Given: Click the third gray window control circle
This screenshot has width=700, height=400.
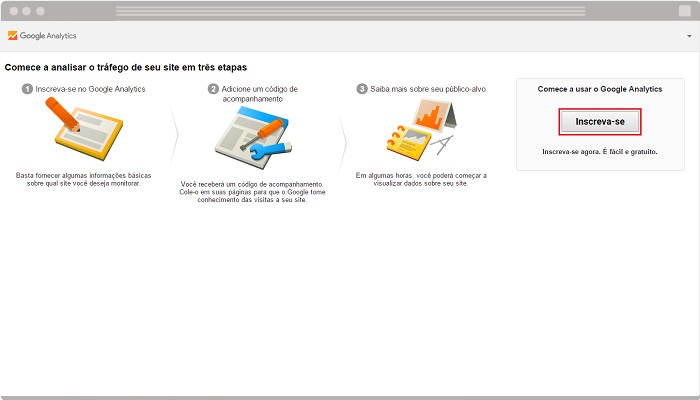Looking at the screenshot, I should (40, 11).
